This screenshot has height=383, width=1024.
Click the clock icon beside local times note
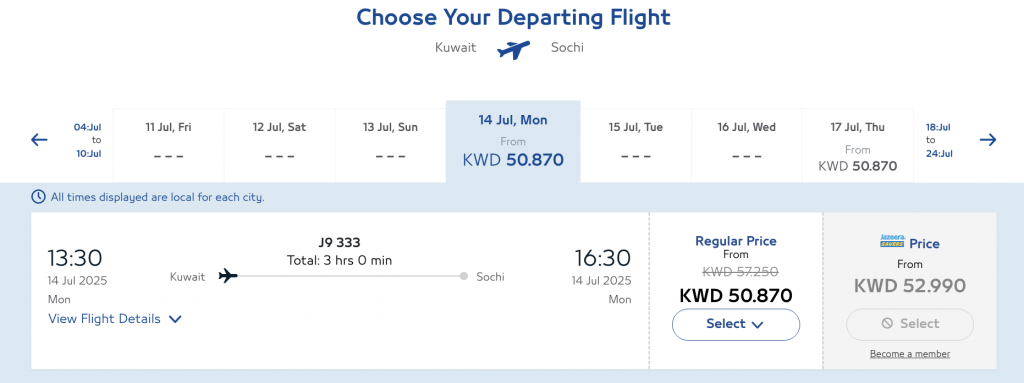coord(39,197)
